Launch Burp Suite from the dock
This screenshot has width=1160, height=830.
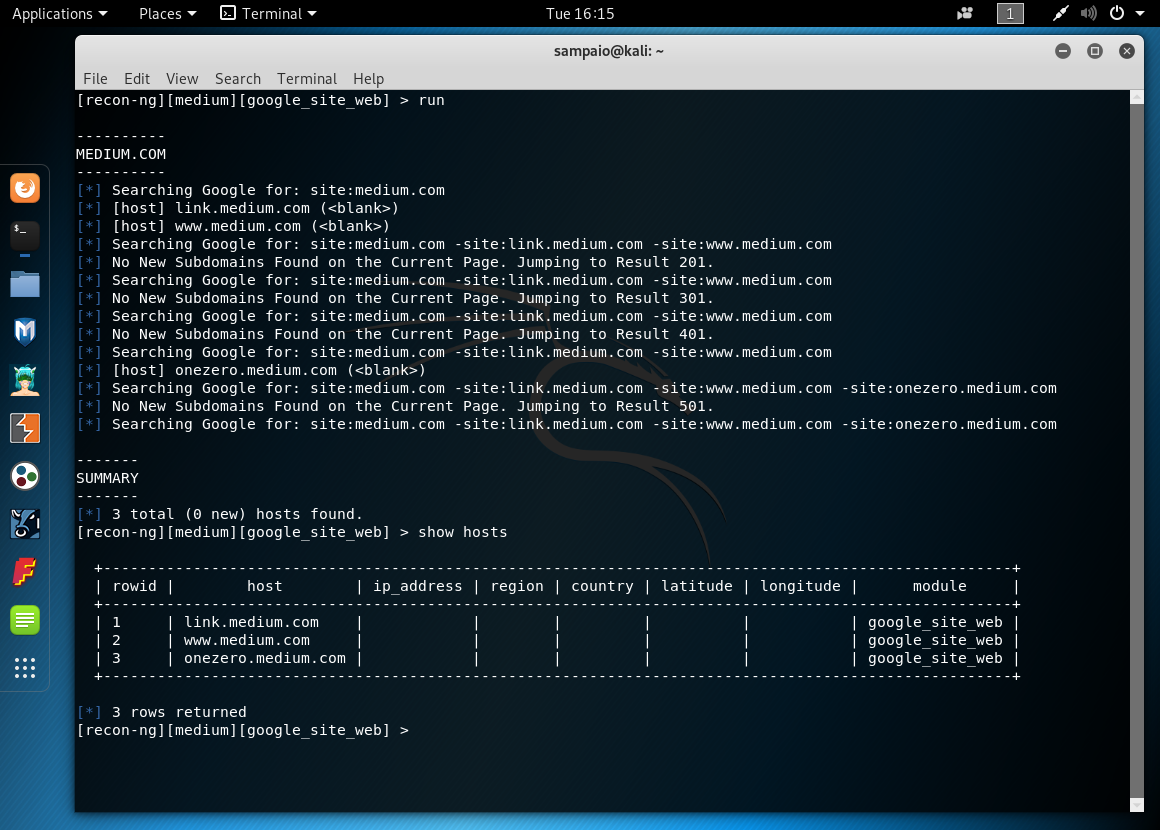pyautogui.click(x=24, y=428)
